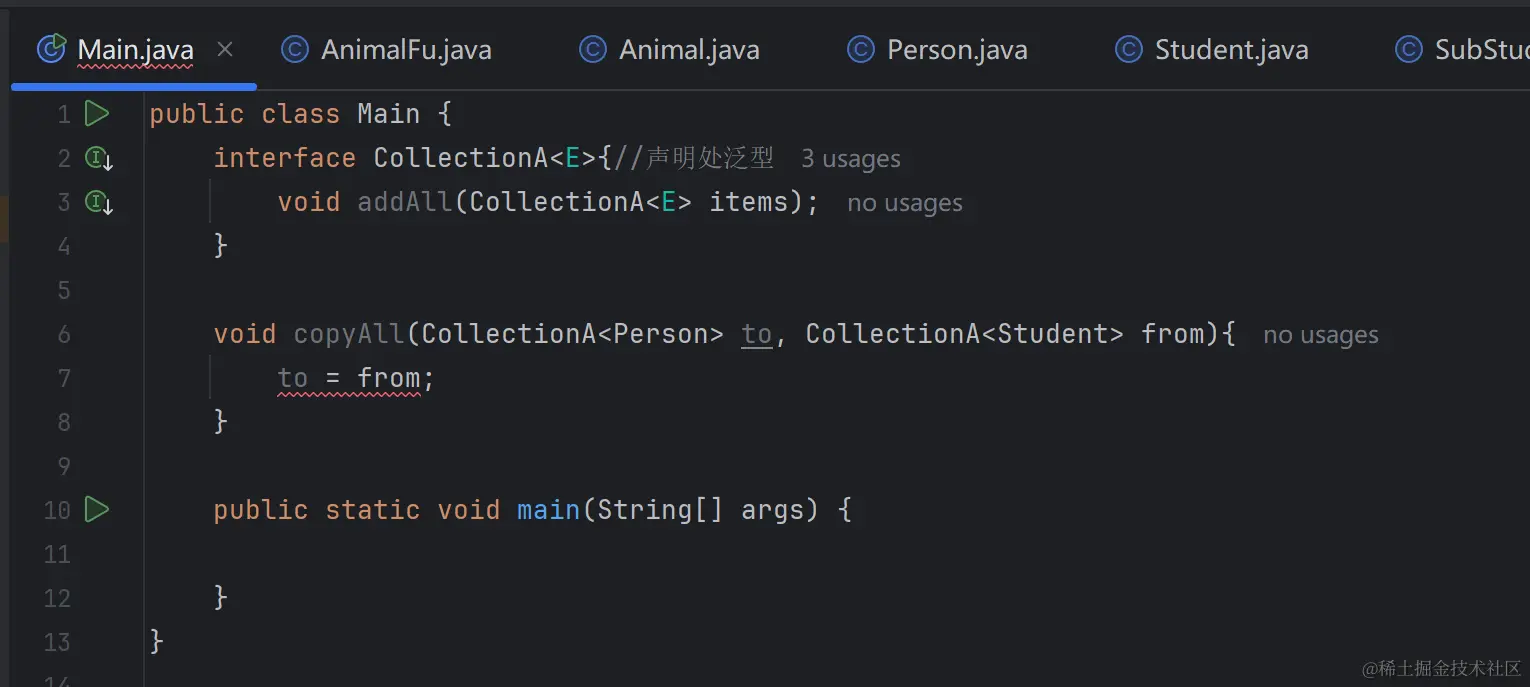Click the implementations gutter icon on the CollectionA interface line
Viewport: 1530px width, 687px height.
click(x=98, y=158)
